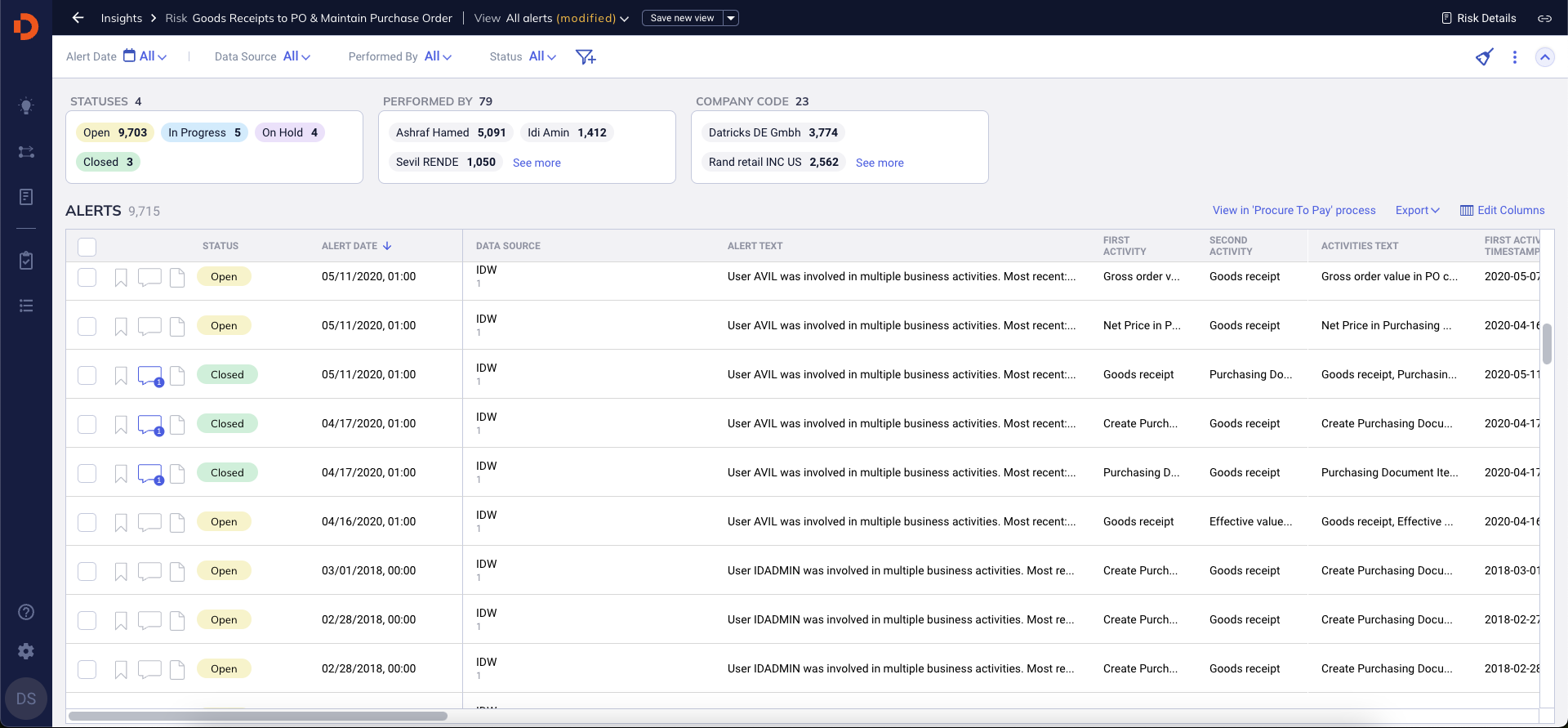Viewport: 1568px width, 728px height.
Task: Toggle the select-all checkbox in table header
Action: click(87, 247)
